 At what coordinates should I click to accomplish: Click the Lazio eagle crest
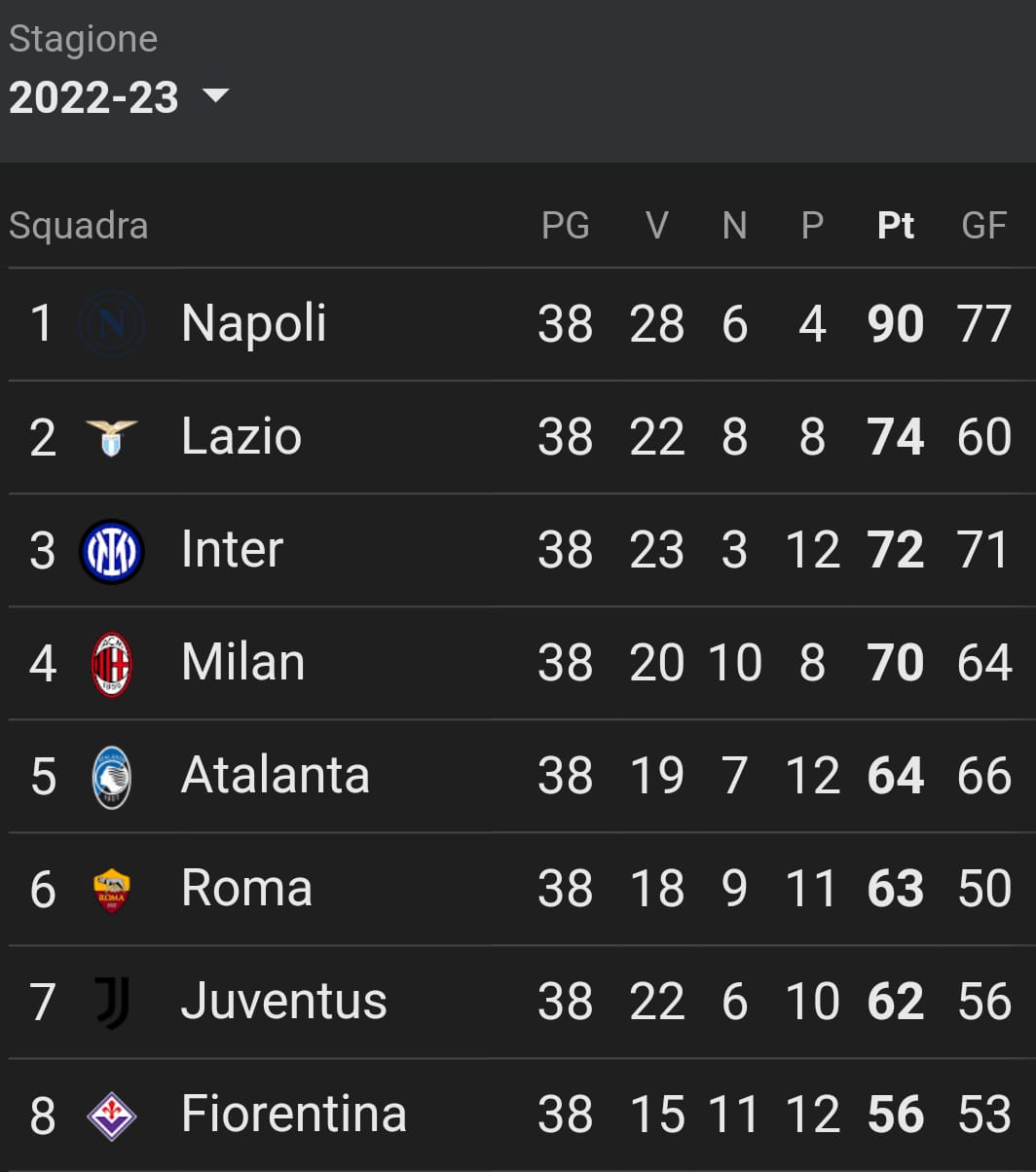click(112, 437)
